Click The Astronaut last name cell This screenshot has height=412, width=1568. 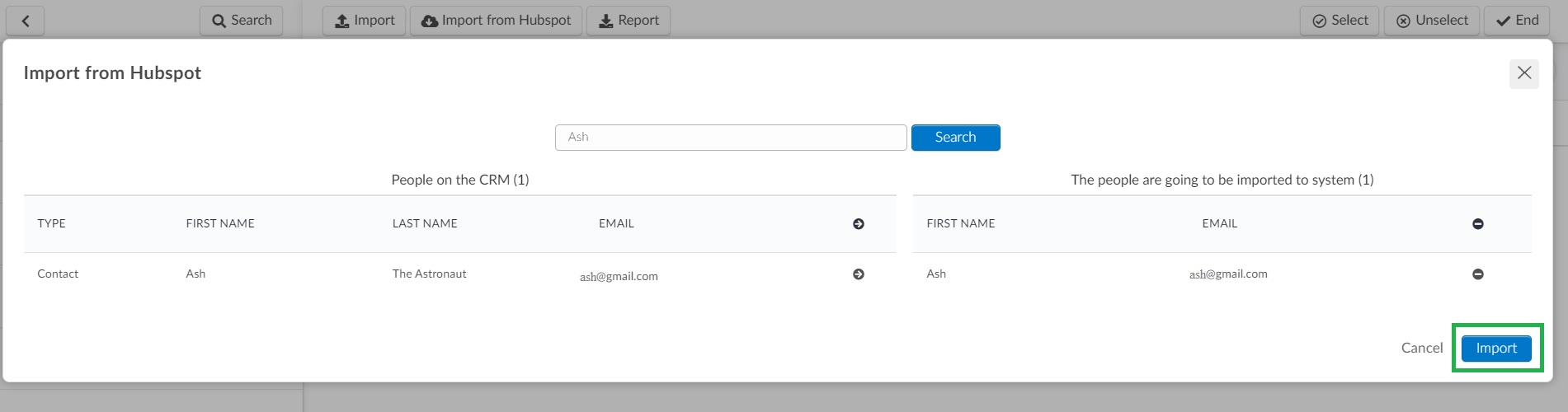[429, 274]
